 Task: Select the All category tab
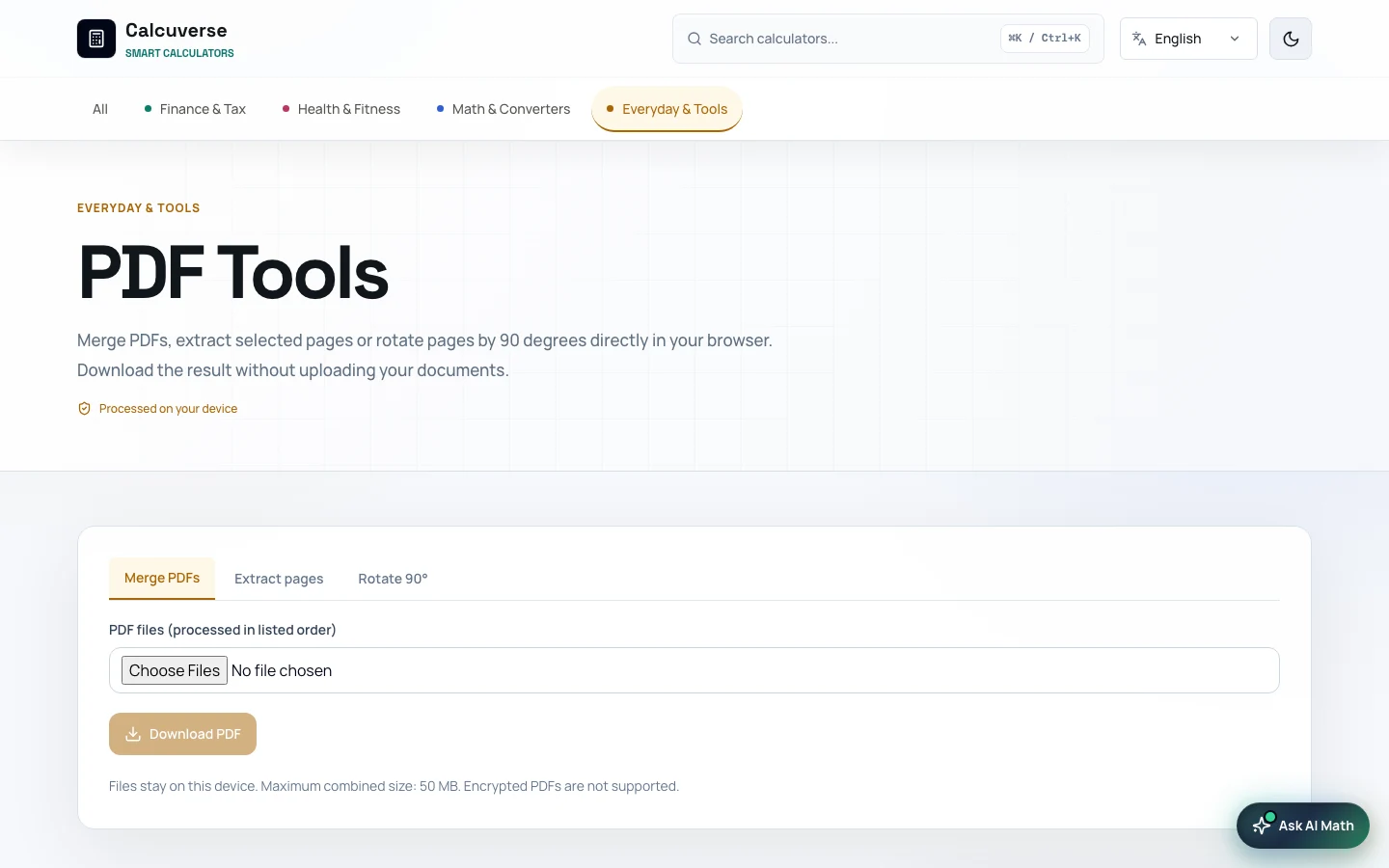pos(100,109)
